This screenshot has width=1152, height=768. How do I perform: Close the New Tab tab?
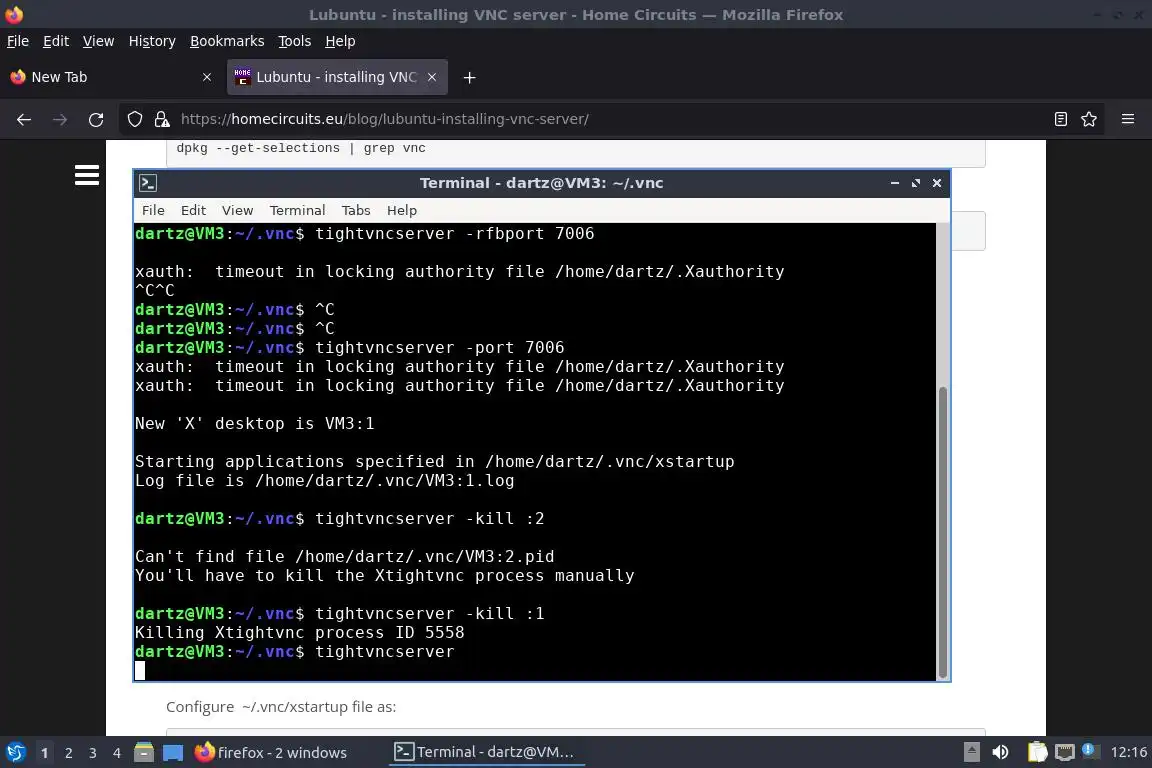point(206,77)
